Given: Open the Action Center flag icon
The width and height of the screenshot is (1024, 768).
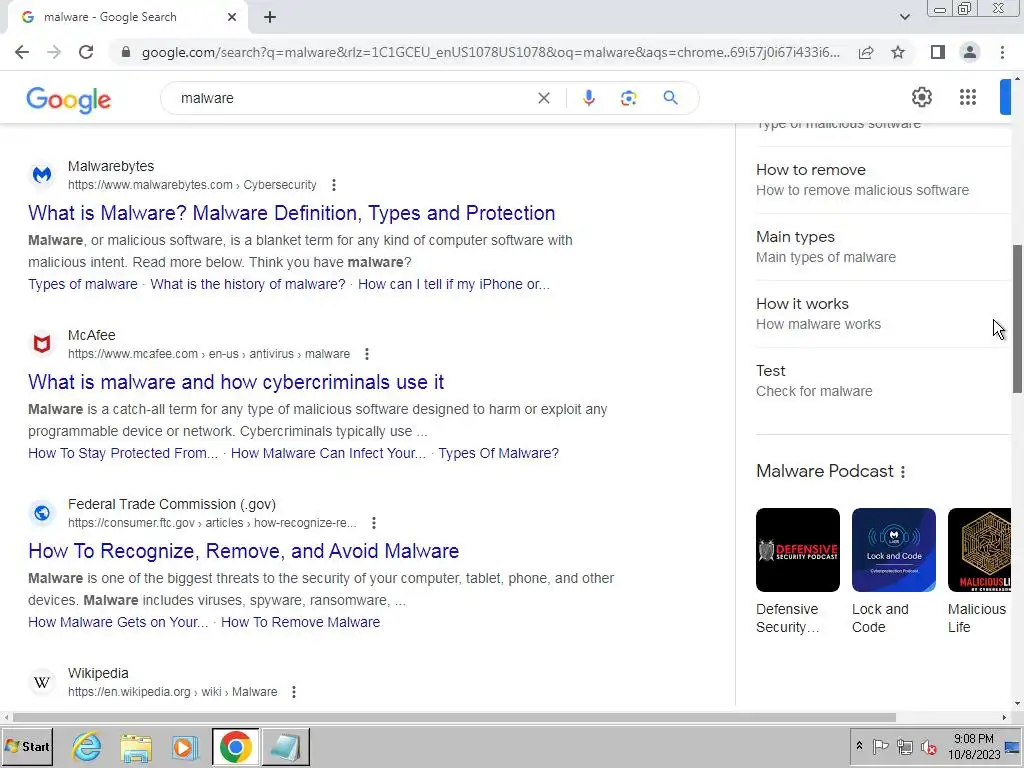Looking at the screenshot, I should pos(880,746).
